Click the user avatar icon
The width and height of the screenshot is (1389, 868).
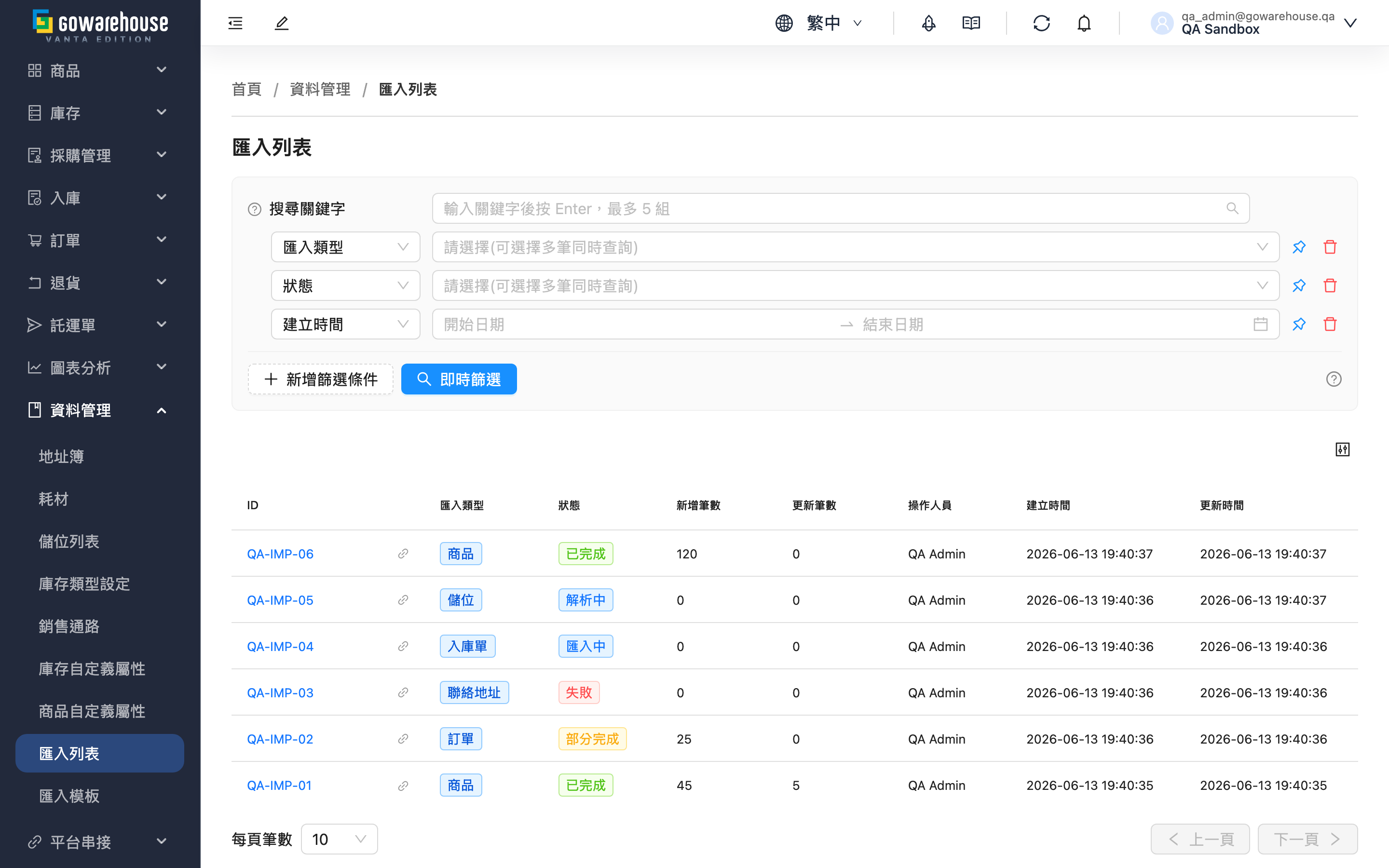coord(1162,23)
